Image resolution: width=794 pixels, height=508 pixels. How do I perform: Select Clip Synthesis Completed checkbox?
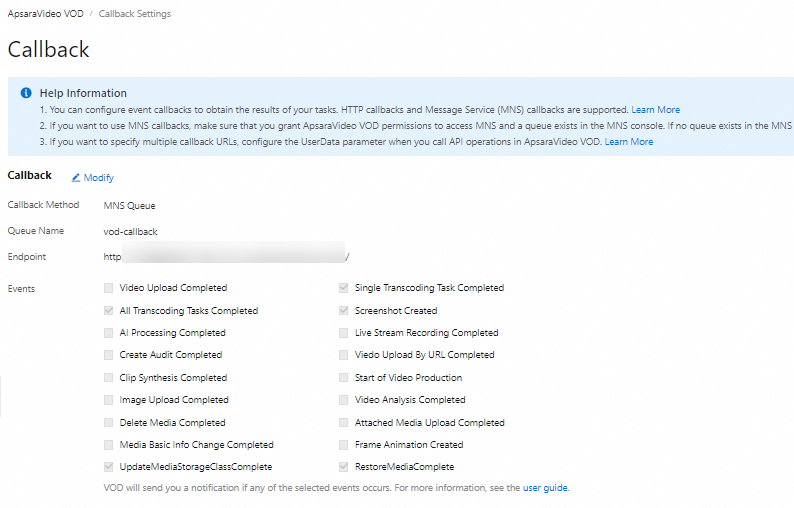(108, 378)
